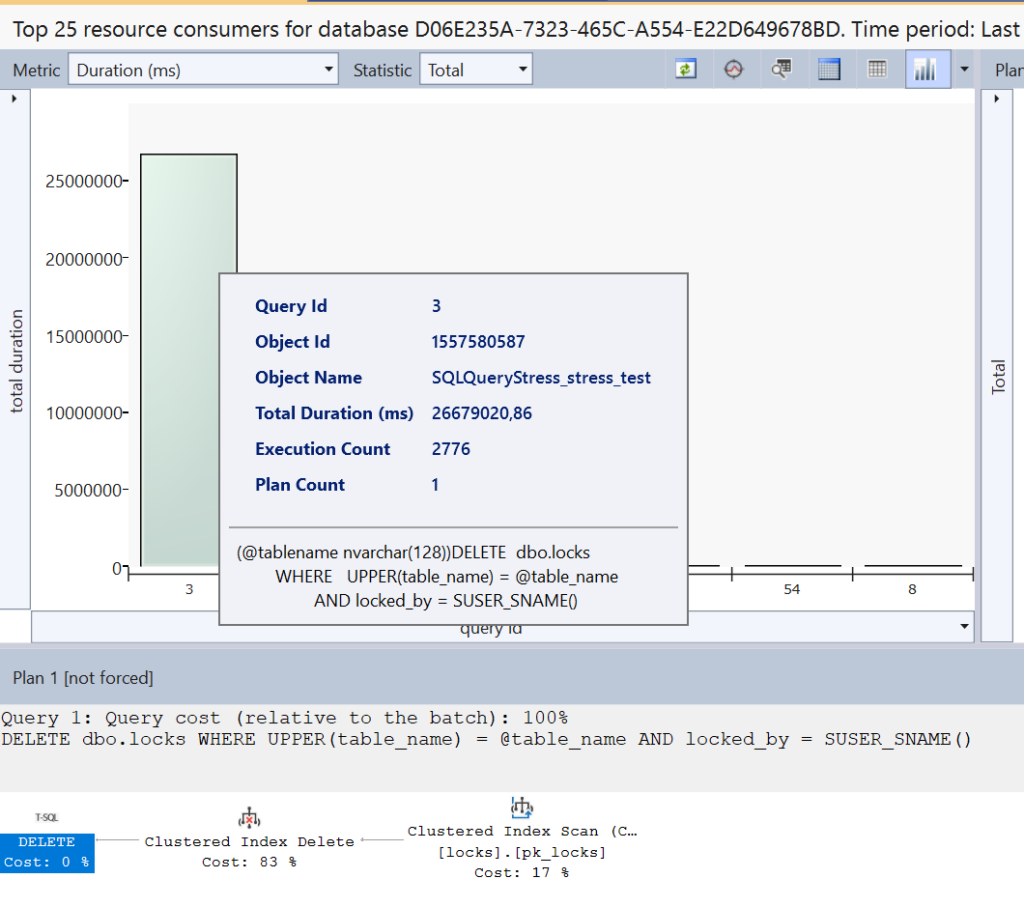
Task: Switch to the plain grid view icon
Action: 877,70
